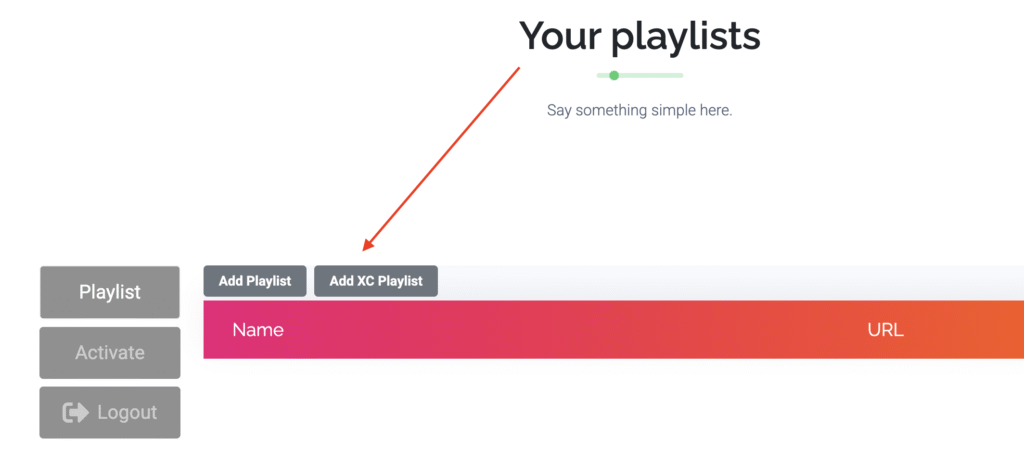Click empty table area below URL column
The width and height of the screenshot is (1024, 451).
tap(885, 400)
